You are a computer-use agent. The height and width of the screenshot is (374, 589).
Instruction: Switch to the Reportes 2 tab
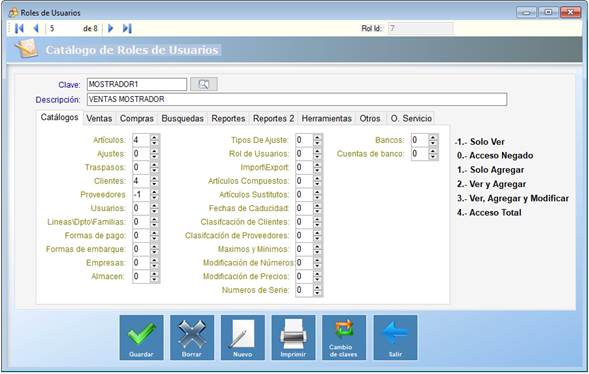(x=273, y=118)
